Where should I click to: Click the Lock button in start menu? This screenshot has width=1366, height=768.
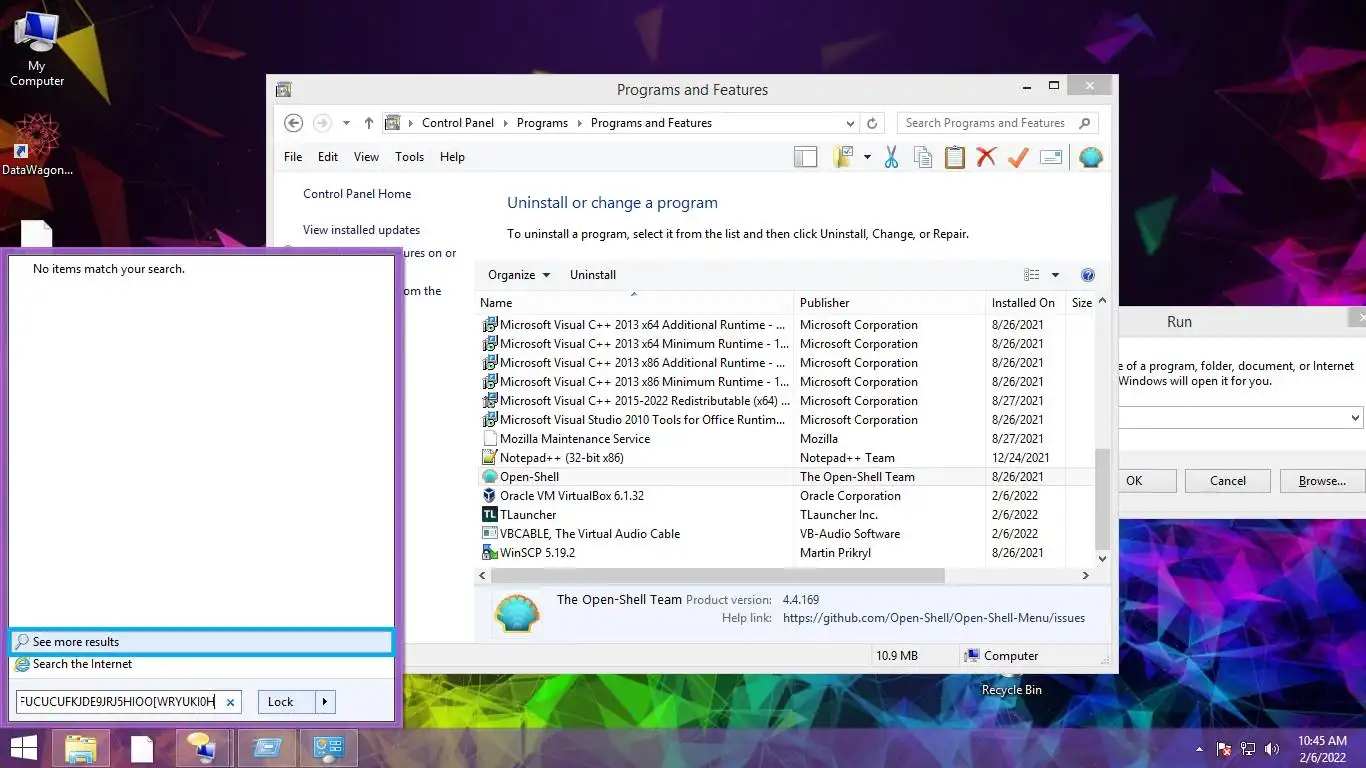(x=287, y=702)
